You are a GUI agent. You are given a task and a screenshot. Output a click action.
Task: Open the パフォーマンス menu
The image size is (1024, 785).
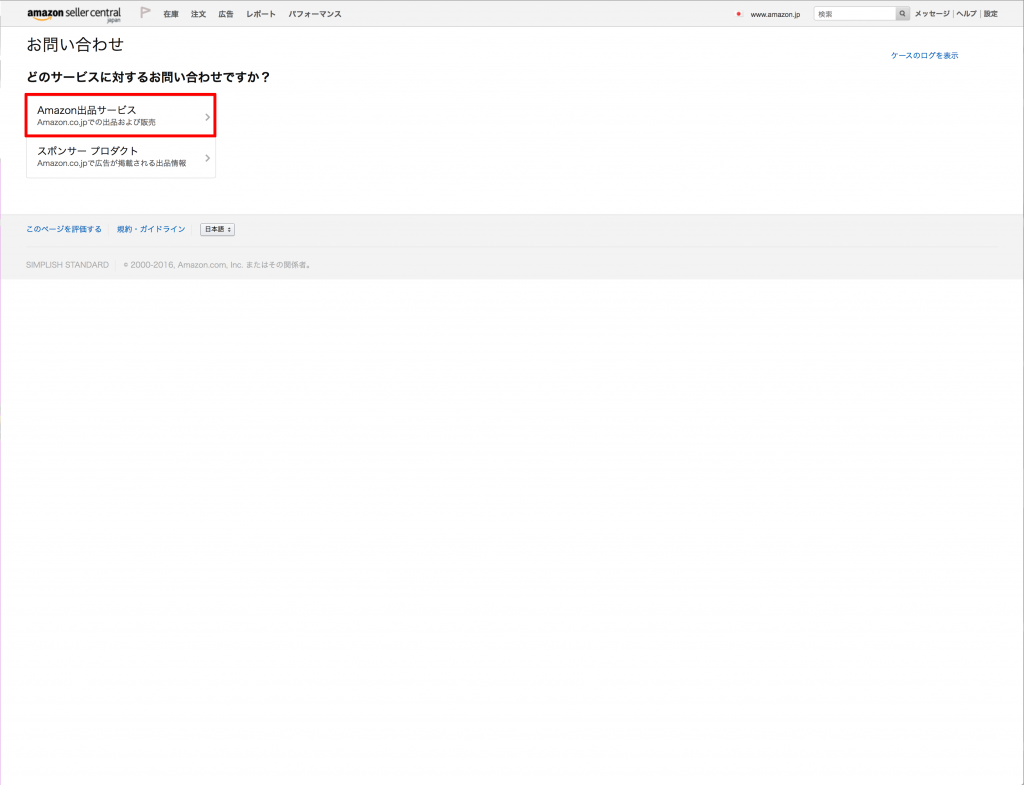point(315,14)
